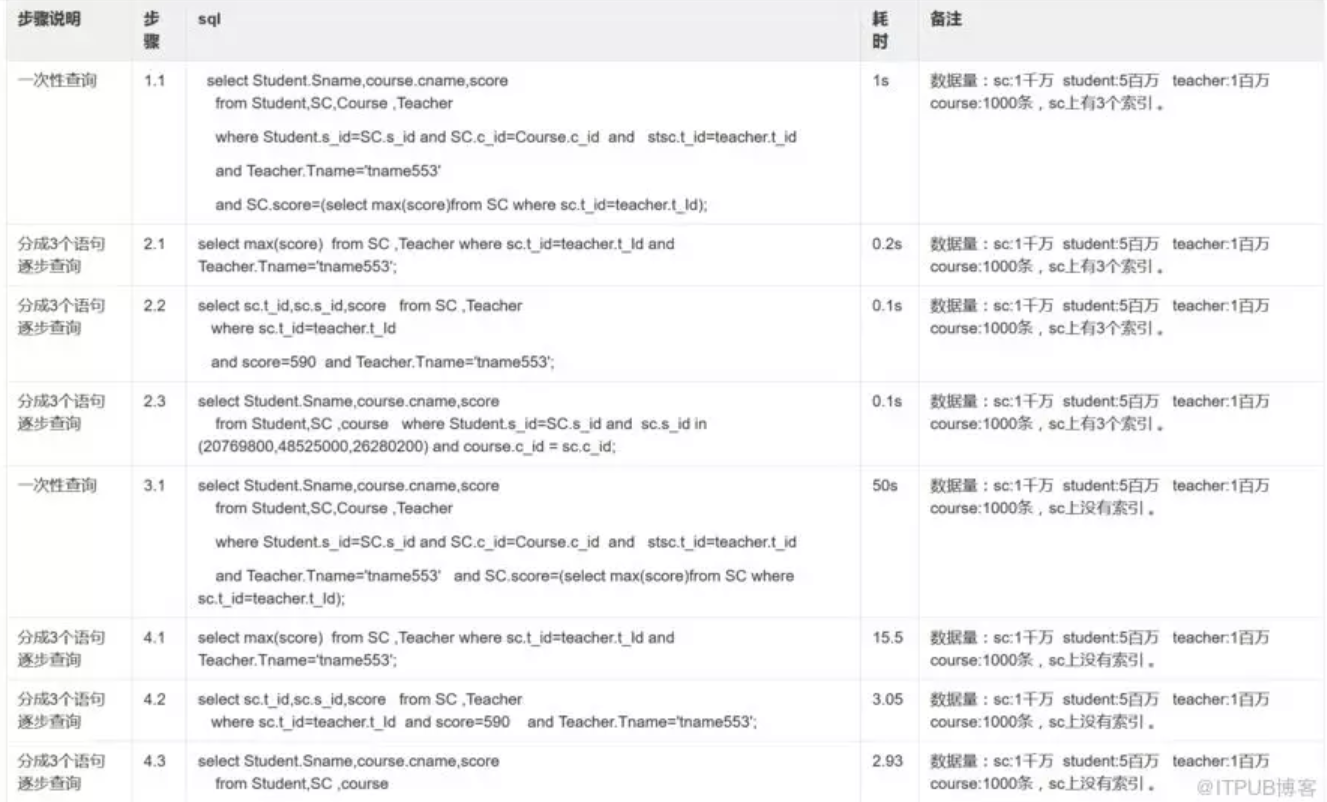Select step number 2.2 cell
Screen dimensions: 1327x802
tap(154, 306)
